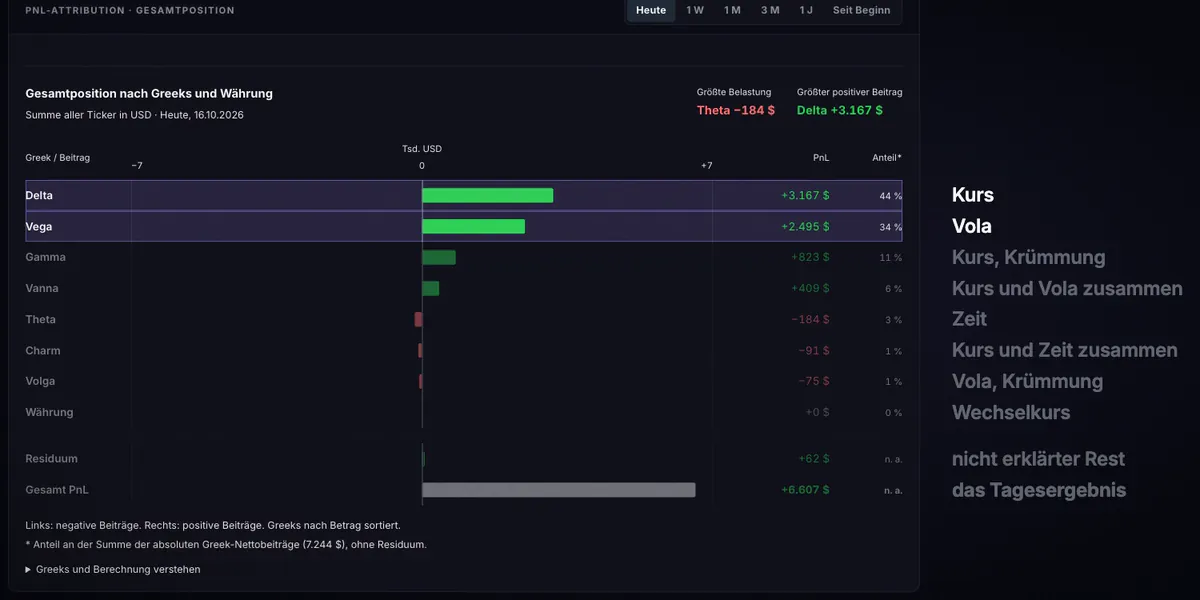Click the grey Gesamt PnL bar
1200x600 pixels.
pos(559,490)
